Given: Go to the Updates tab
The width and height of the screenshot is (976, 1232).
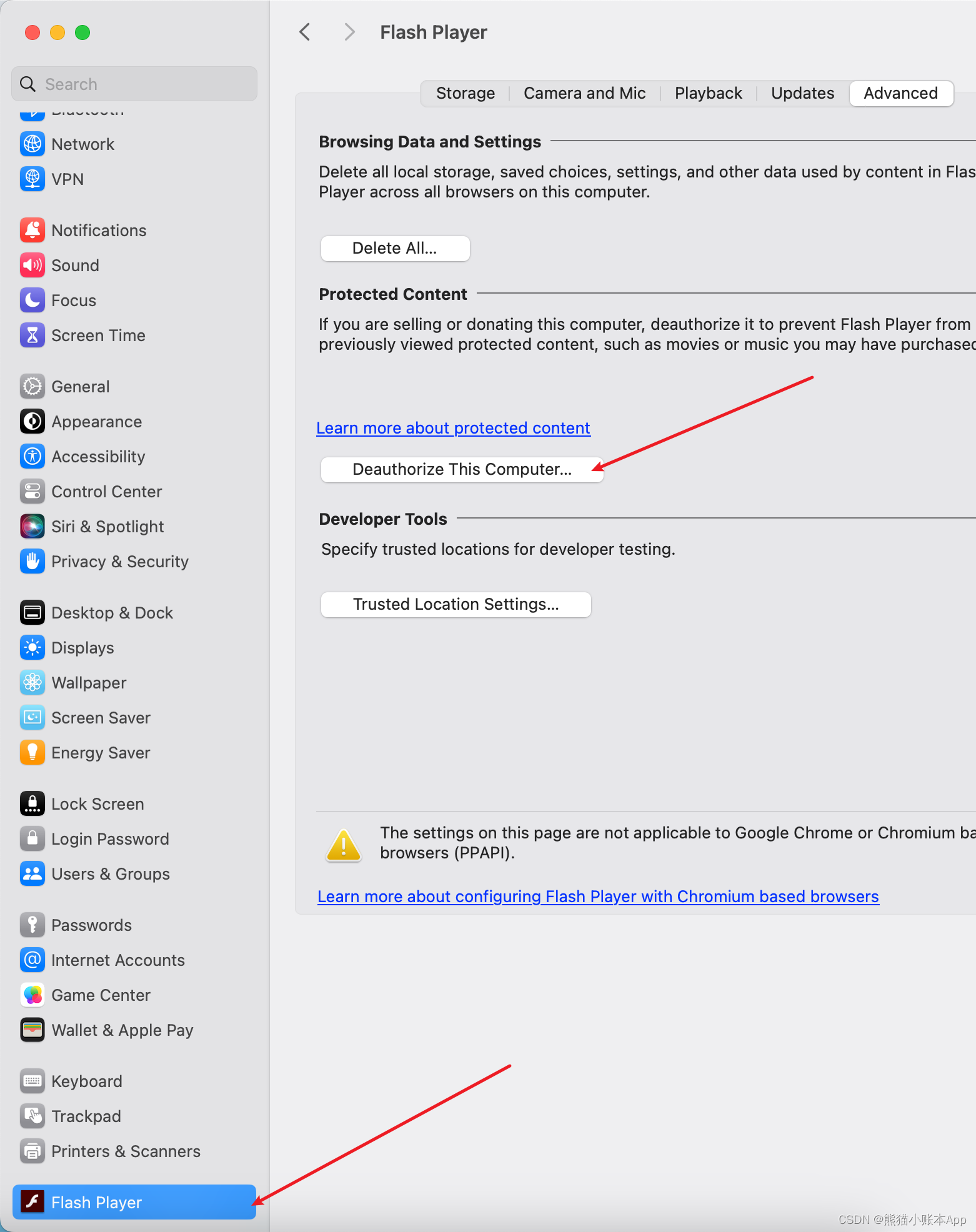Looking at the screenshot, I should click(802, 94).
